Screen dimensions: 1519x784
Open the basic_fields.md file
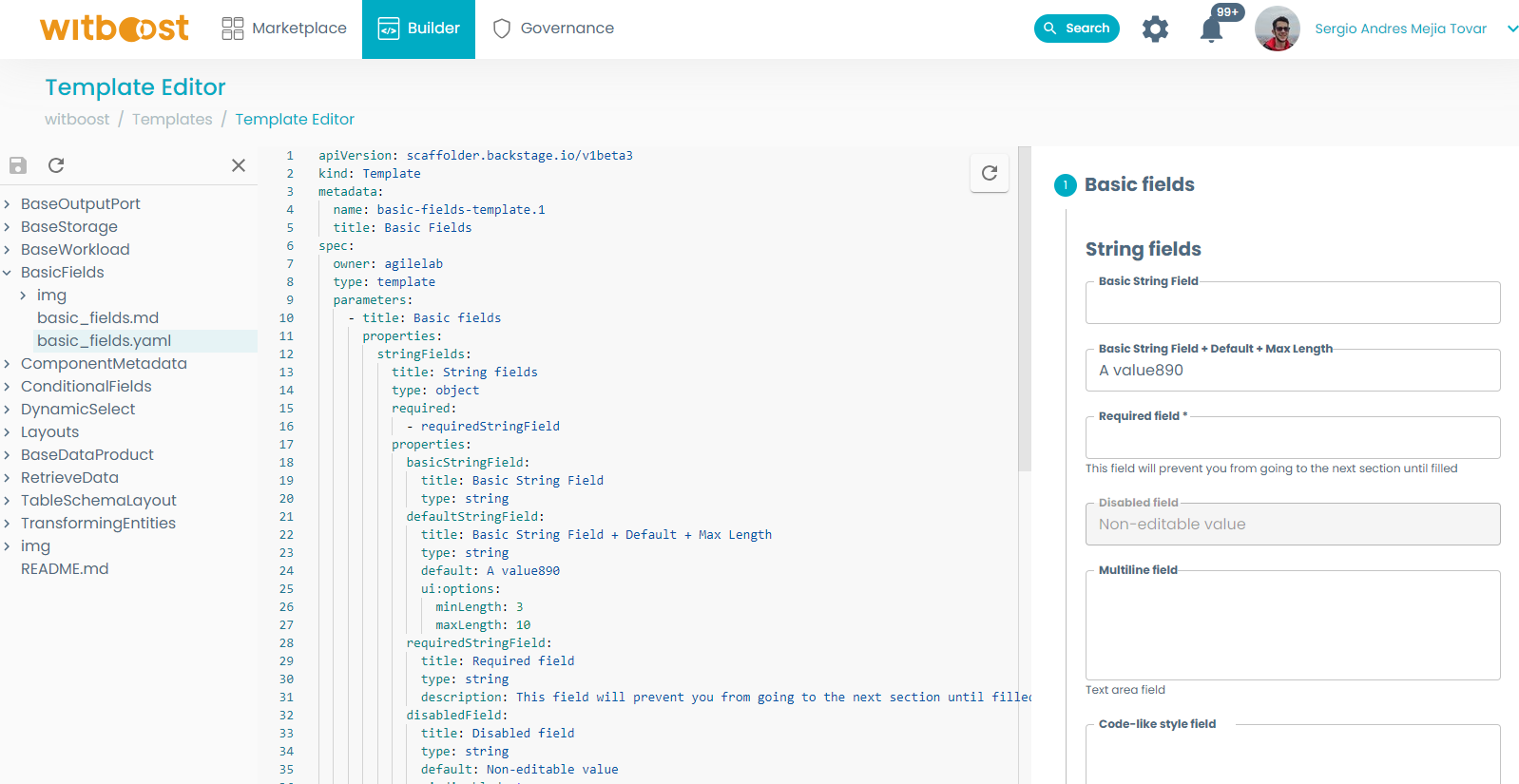click(x=98, y=318)
